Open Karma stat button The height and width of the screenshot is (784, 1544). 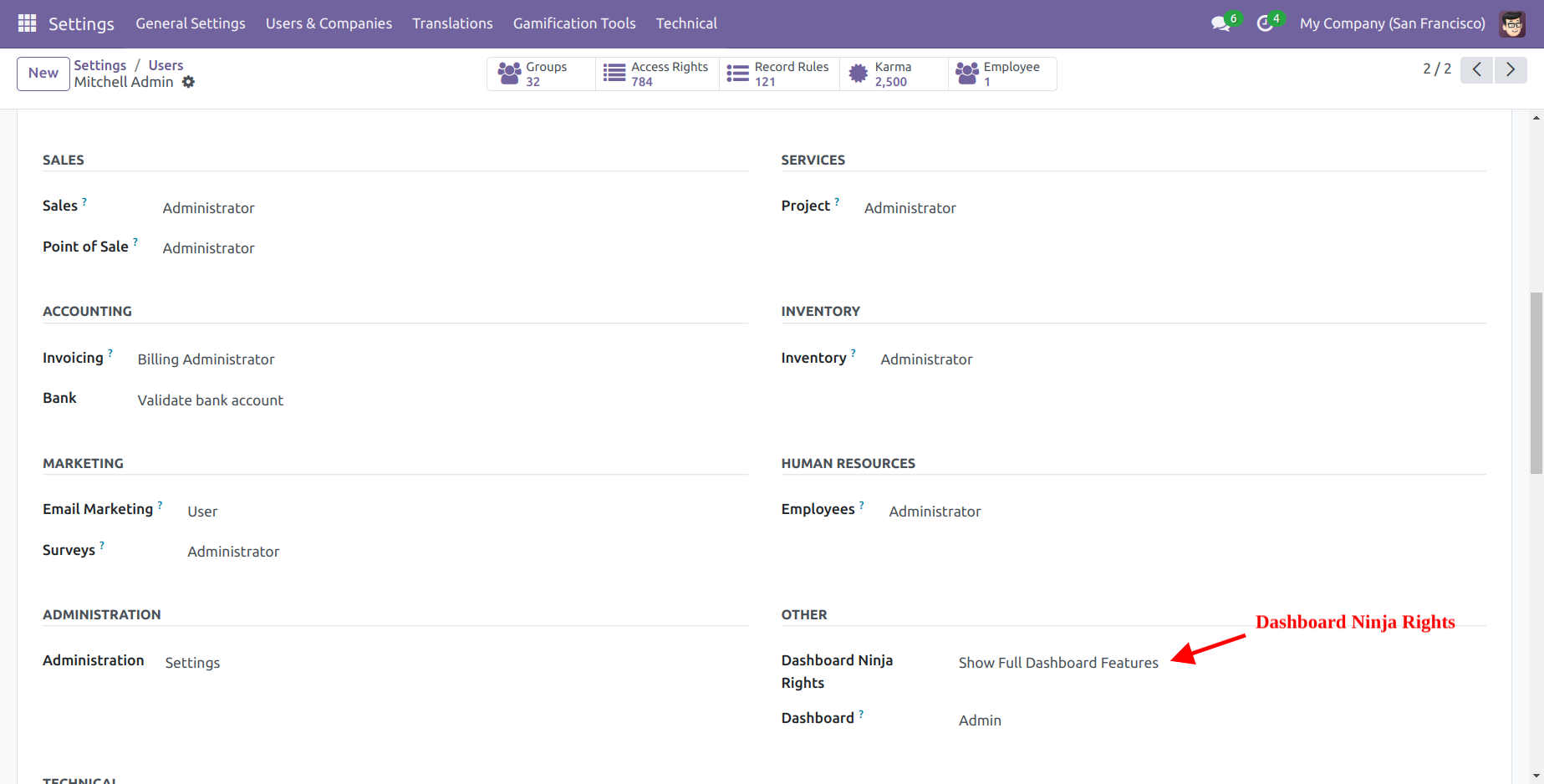point(894,74)
